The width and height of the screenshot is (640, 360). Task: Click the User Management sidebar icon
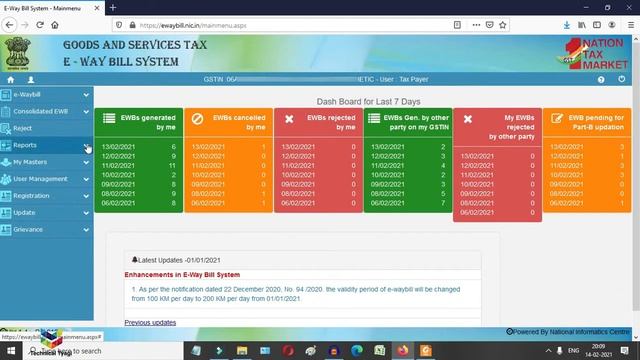[x=6, y=179]
